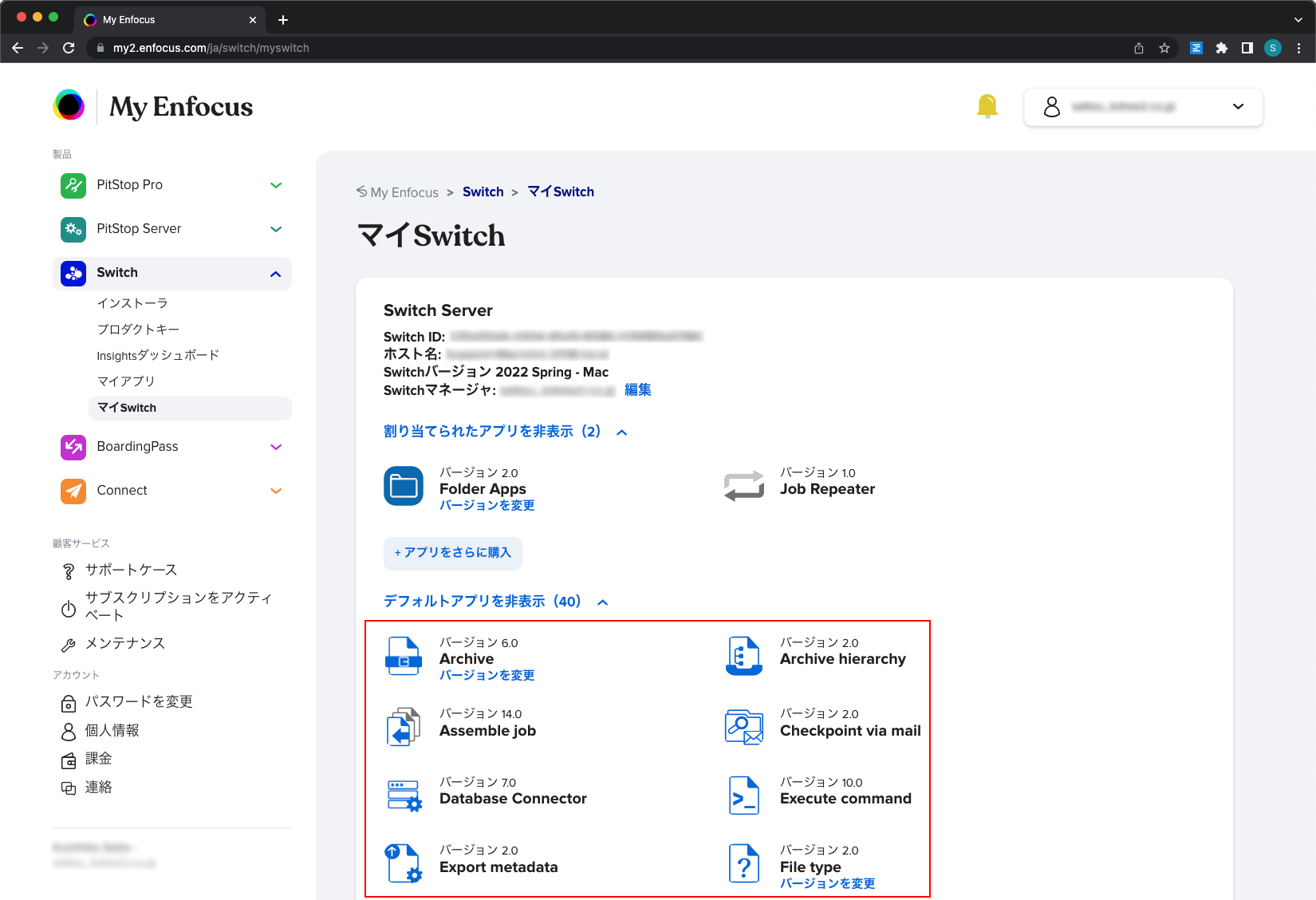Click the personal information person icon

coord(69,732)
